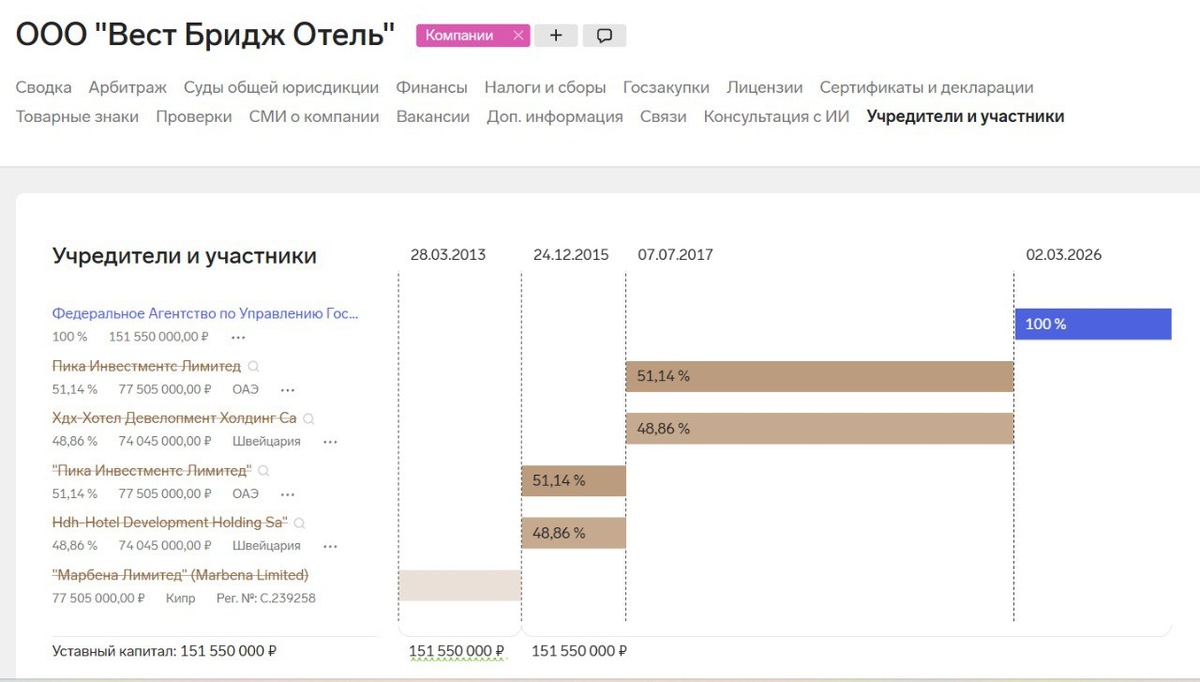The height and width of the screenshot is (682, 1200).
Task: Open "Марбена Лимитед" (Marbena Limited) link
Action: 180,575
